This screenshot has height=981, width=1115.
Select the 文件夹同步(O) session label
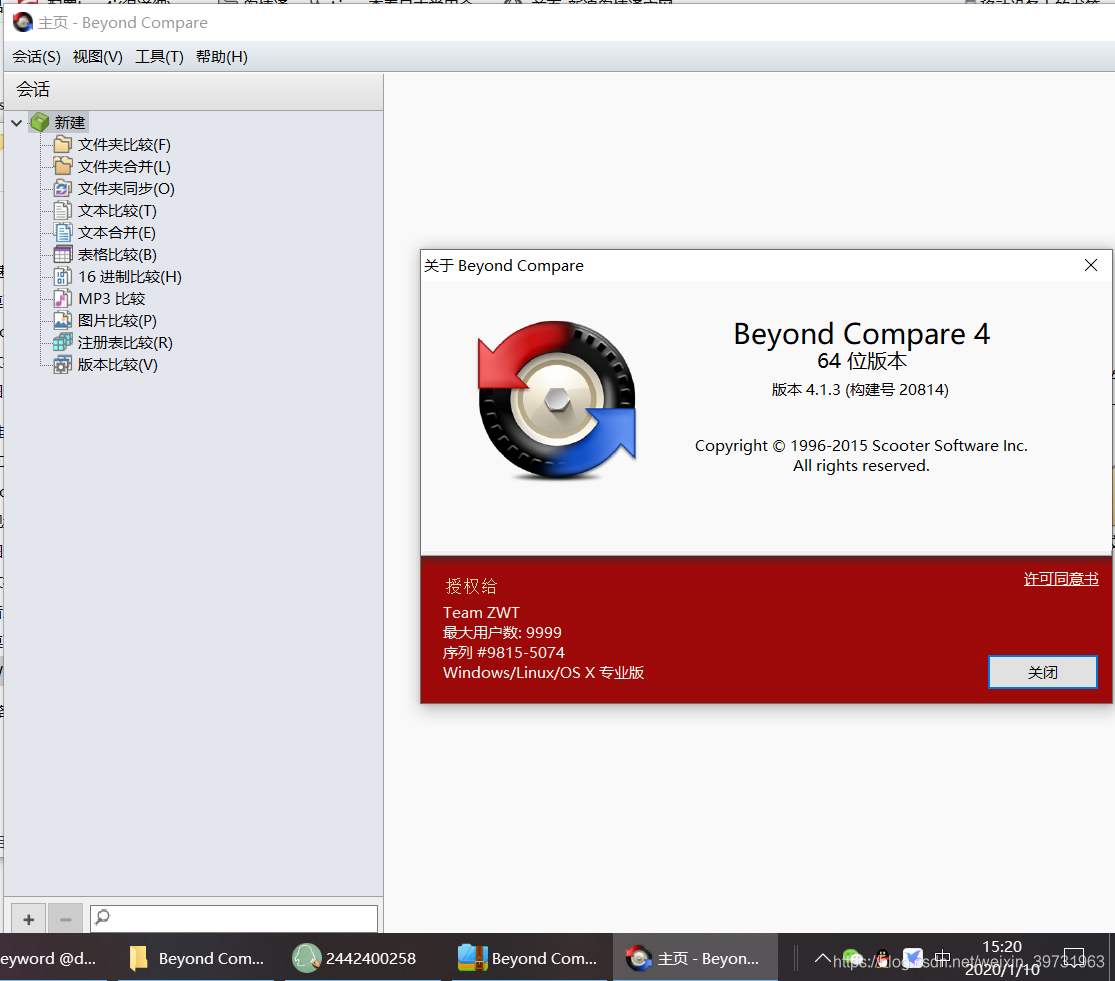tap(126, 189)
